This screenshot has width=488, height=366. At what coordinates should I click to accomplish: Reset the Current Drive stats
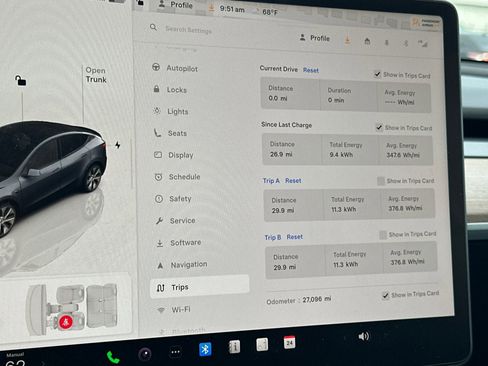click(x=311, y=70)
